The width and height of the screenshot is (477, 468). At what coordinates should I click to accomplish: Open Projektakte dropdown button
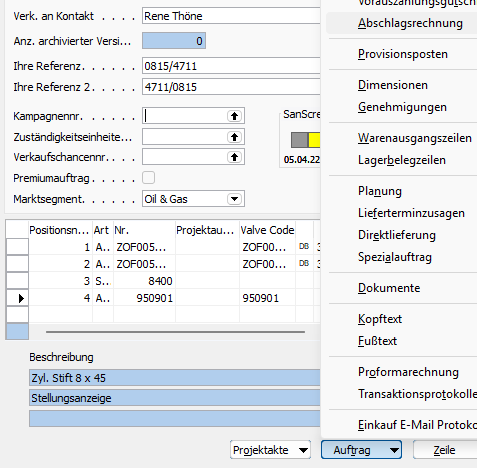coord(270,450)
